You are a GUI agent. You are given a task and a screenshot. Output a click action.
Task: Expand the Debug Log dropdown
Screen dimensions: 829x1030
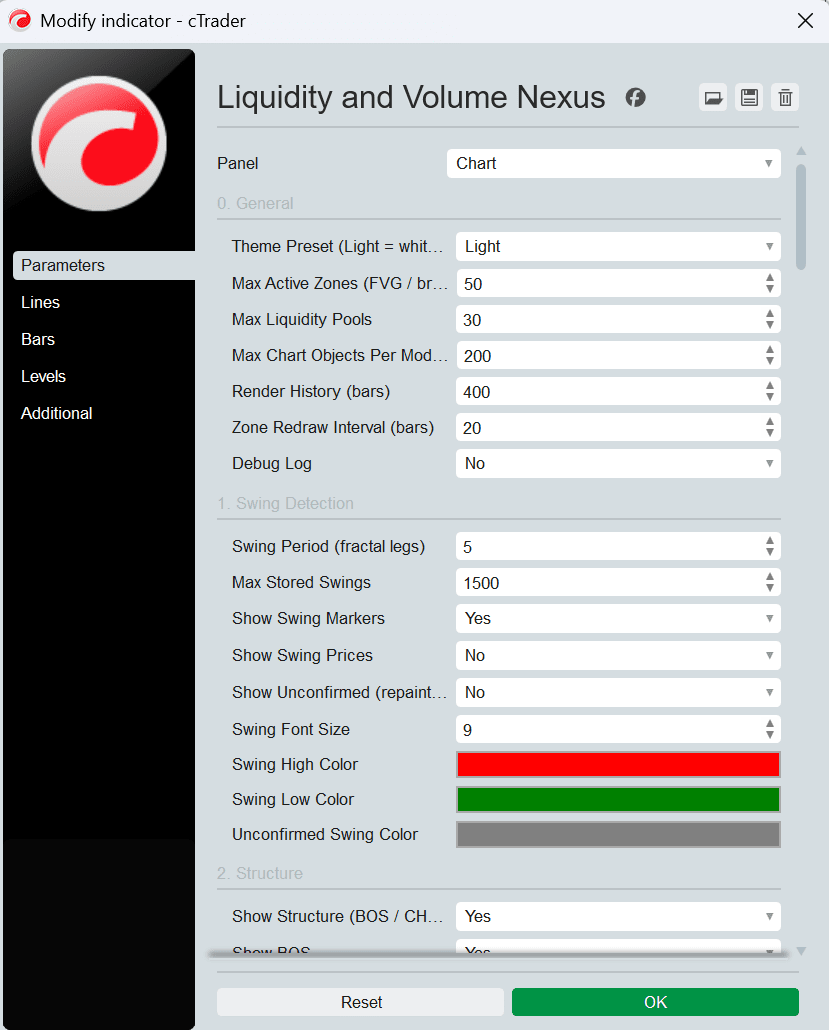click(618, 464)
